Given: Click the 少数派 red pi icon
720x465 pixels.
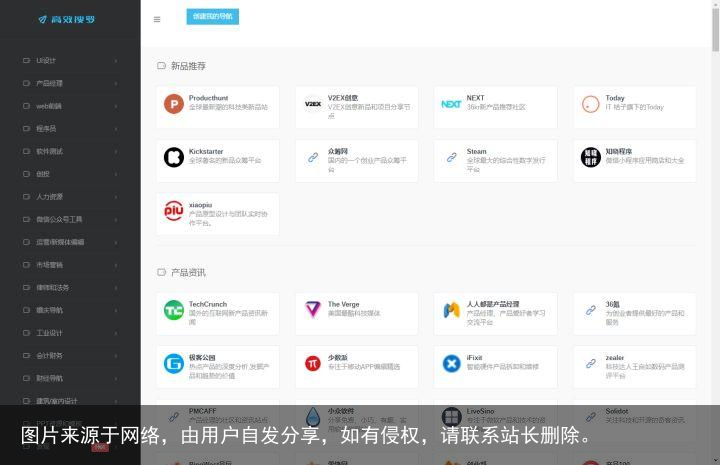Looking at the screenshot, I should point(313,364).
